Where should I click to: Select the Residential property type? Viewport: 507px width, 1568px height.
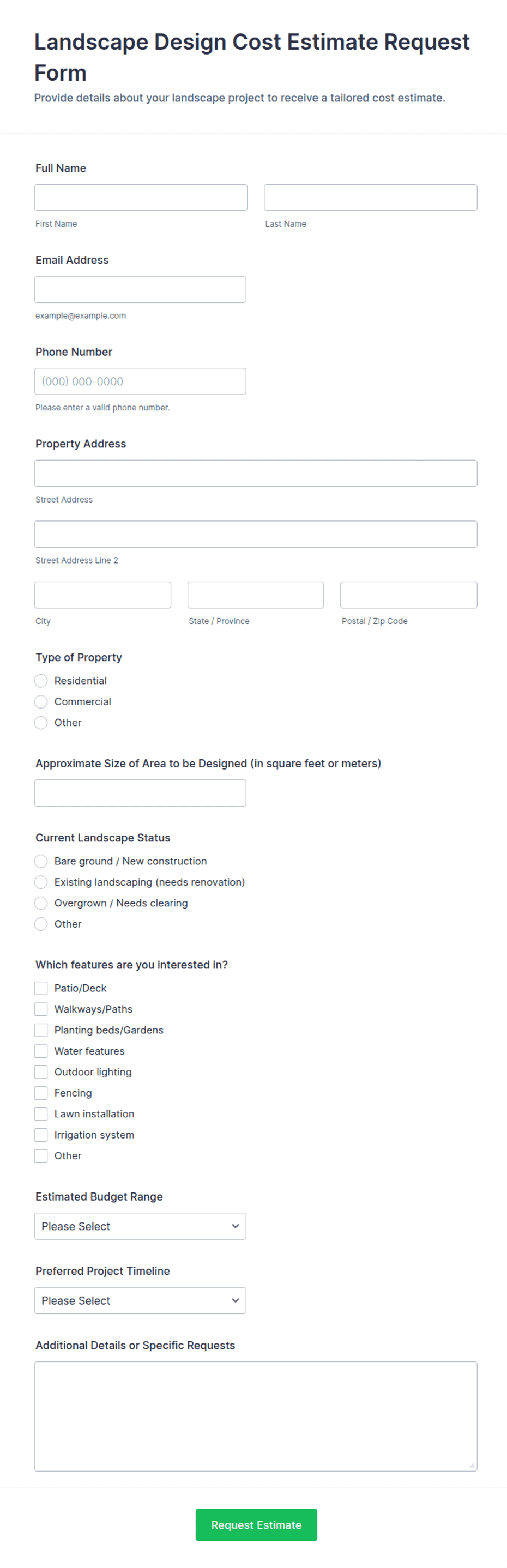click(x=41, y=681)
